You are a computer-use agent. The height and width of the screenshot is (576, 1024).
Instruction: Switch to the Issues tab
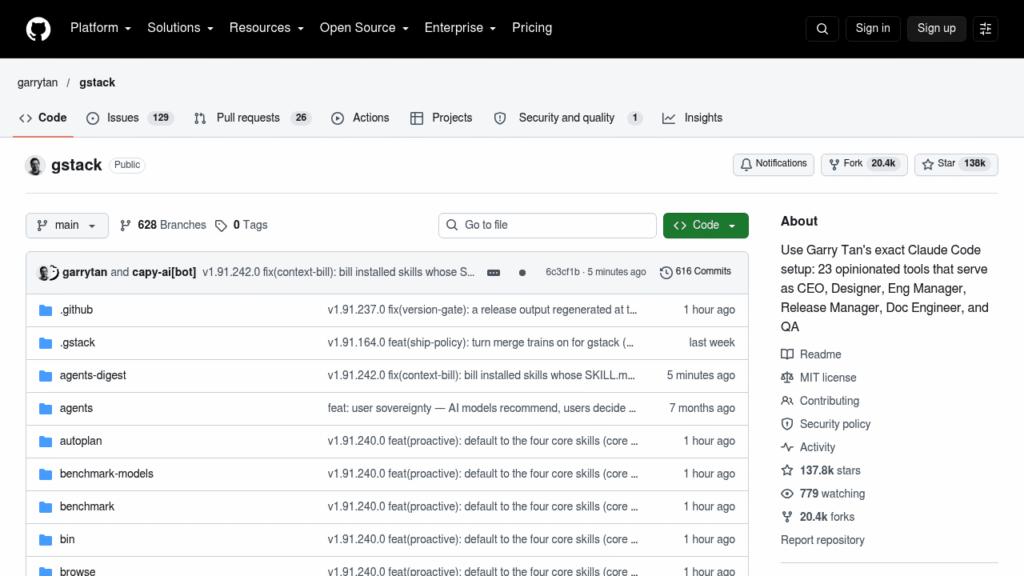130,118
